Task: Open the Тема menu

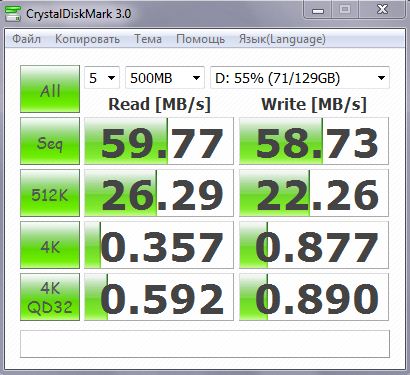Action: pos(148,39)
